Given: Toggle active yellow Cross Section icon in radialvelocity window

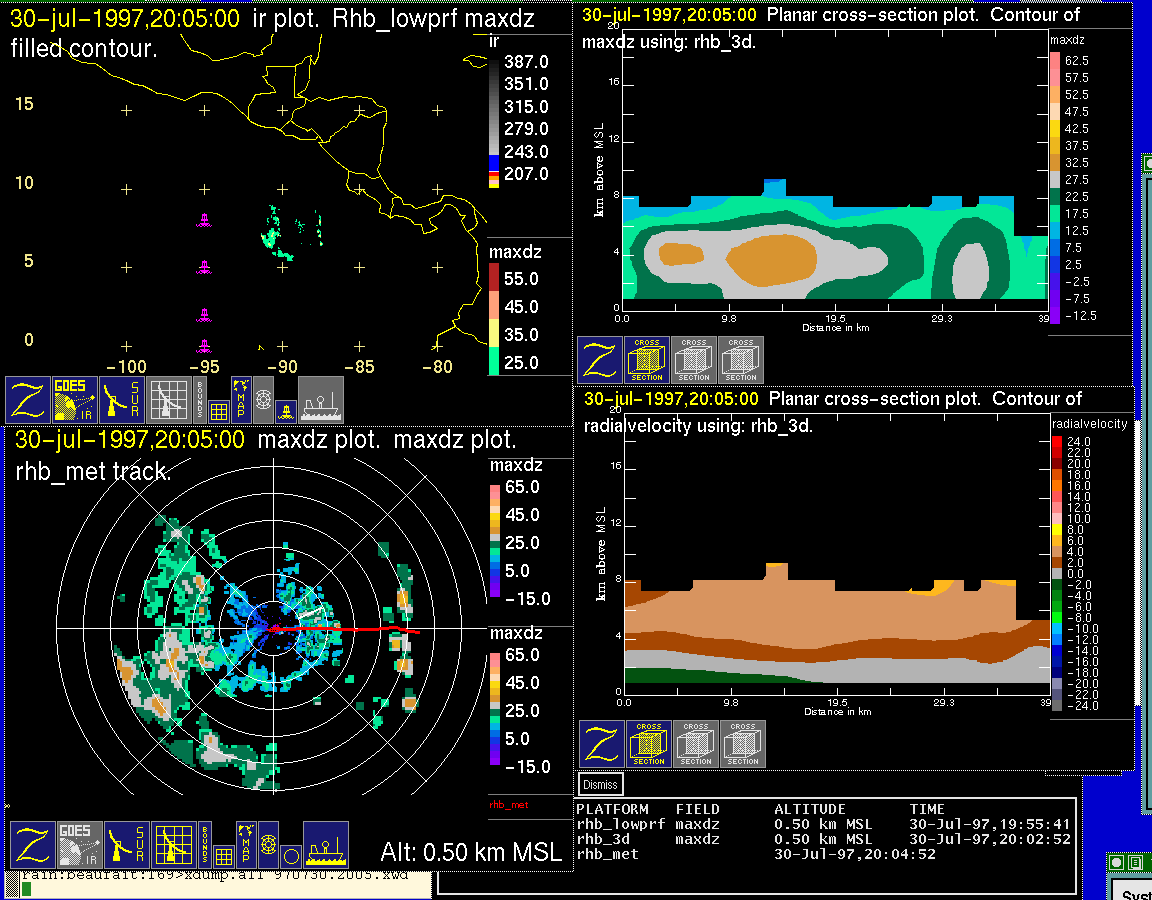Looking at the screenshot, I should (648, 744).
